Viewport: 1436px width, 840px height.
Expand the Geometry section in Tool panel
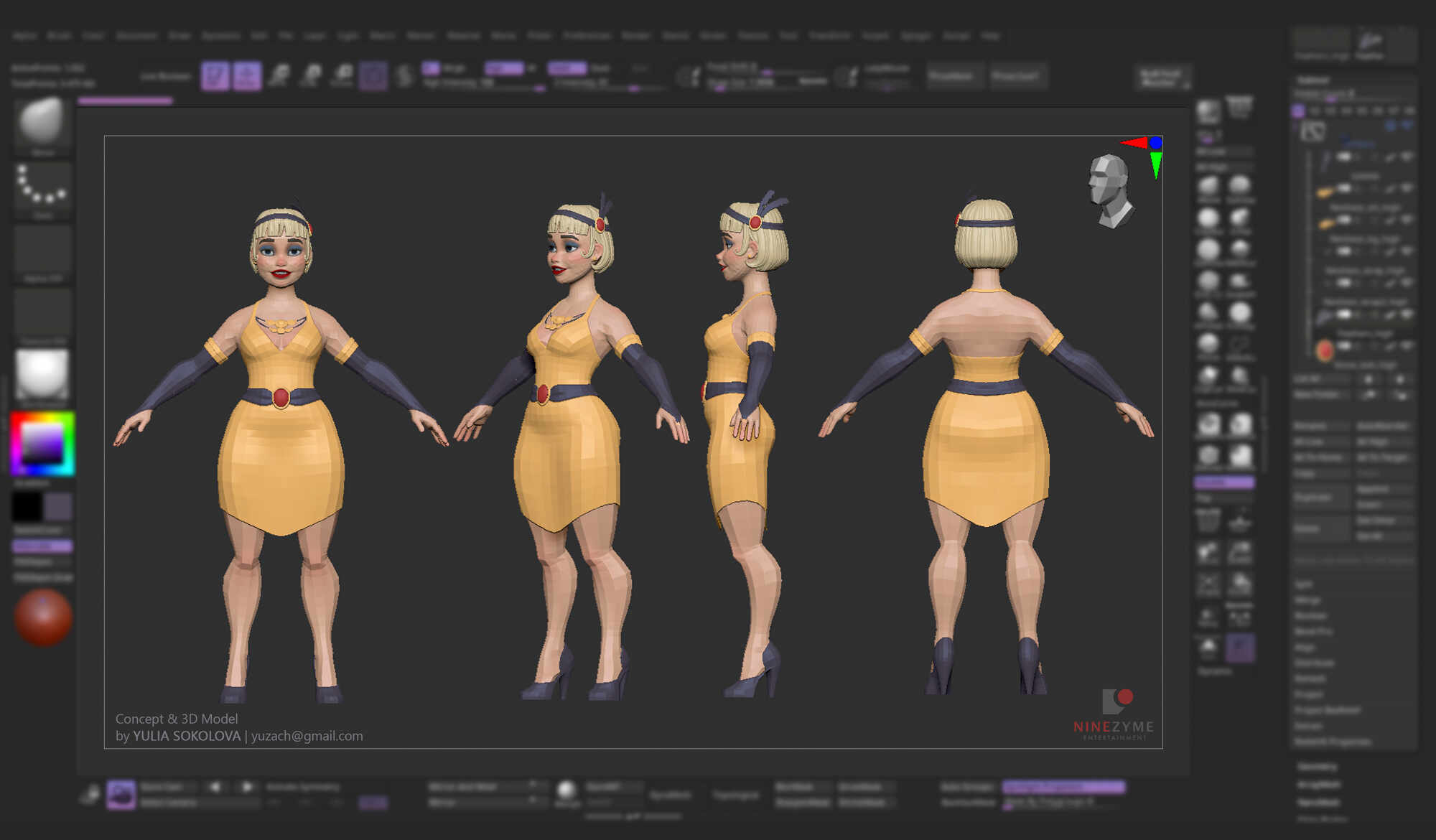(1318, 766)
